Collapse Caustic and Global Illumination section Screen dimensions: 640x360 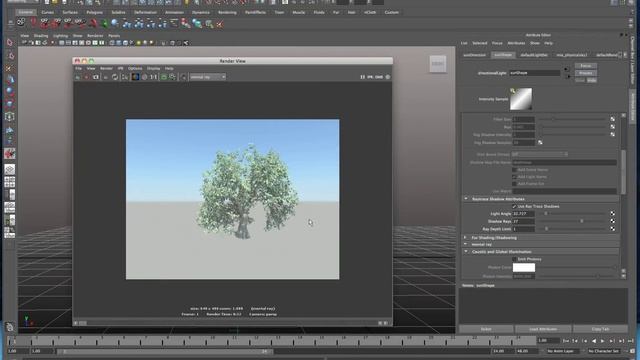(466, 252)
